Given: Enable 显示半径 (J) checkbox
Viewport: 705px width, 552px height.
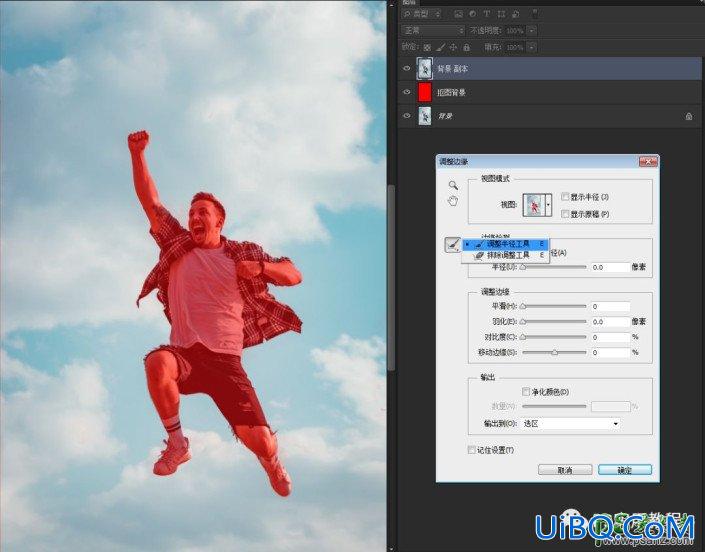Looking at the screenshot, I should pyautogui.click(x=565, y=197).
